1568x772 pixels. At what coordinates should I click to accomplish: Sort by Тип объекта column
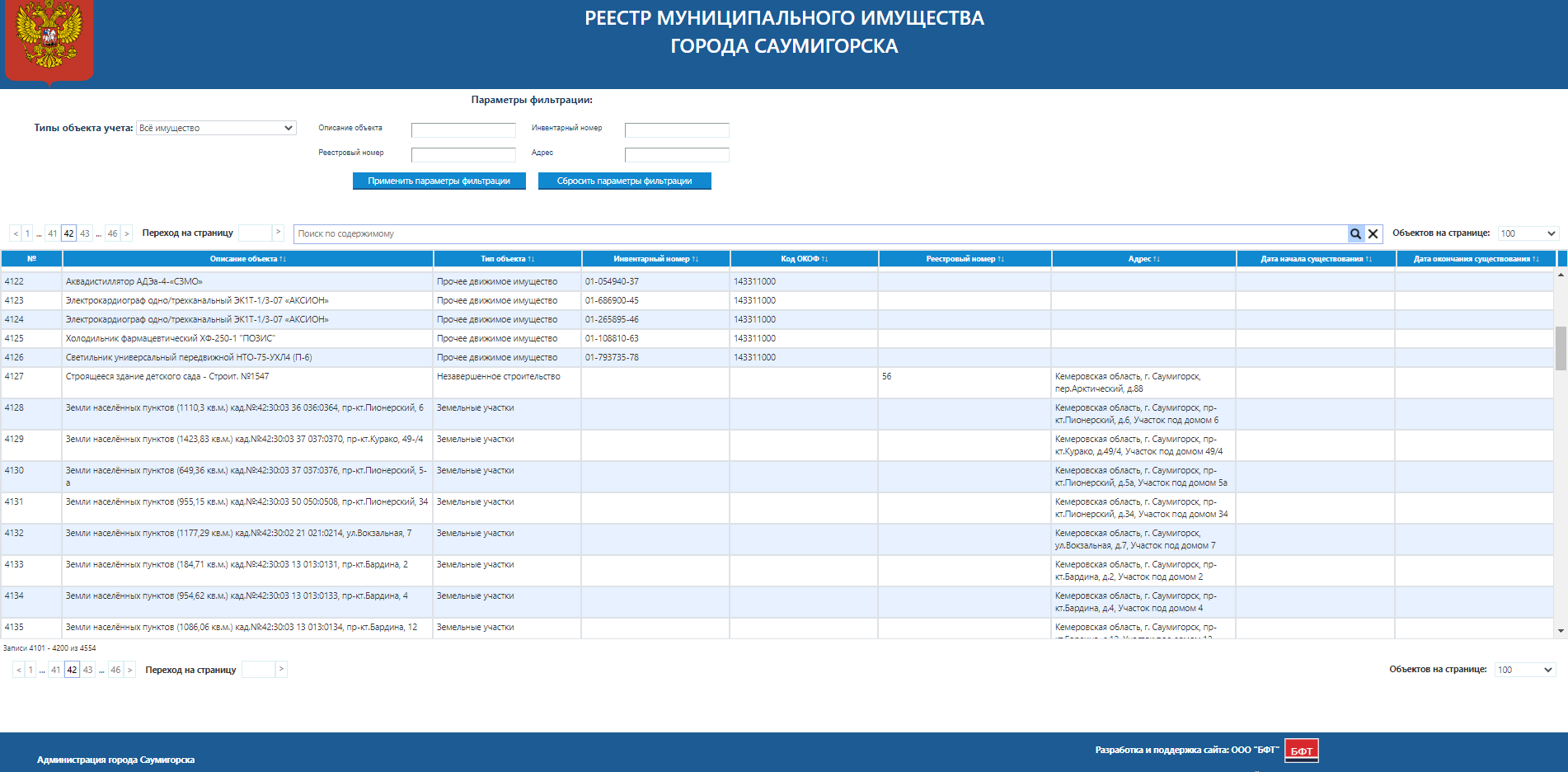(x=508, y=259)
